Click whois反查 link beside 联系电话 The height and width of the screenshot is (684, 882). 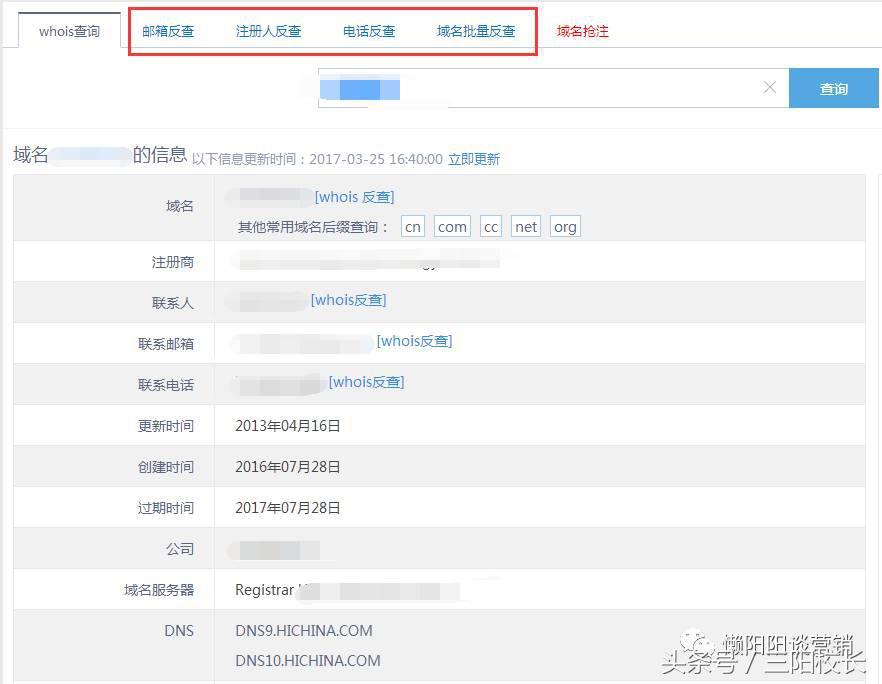point(366,382)
